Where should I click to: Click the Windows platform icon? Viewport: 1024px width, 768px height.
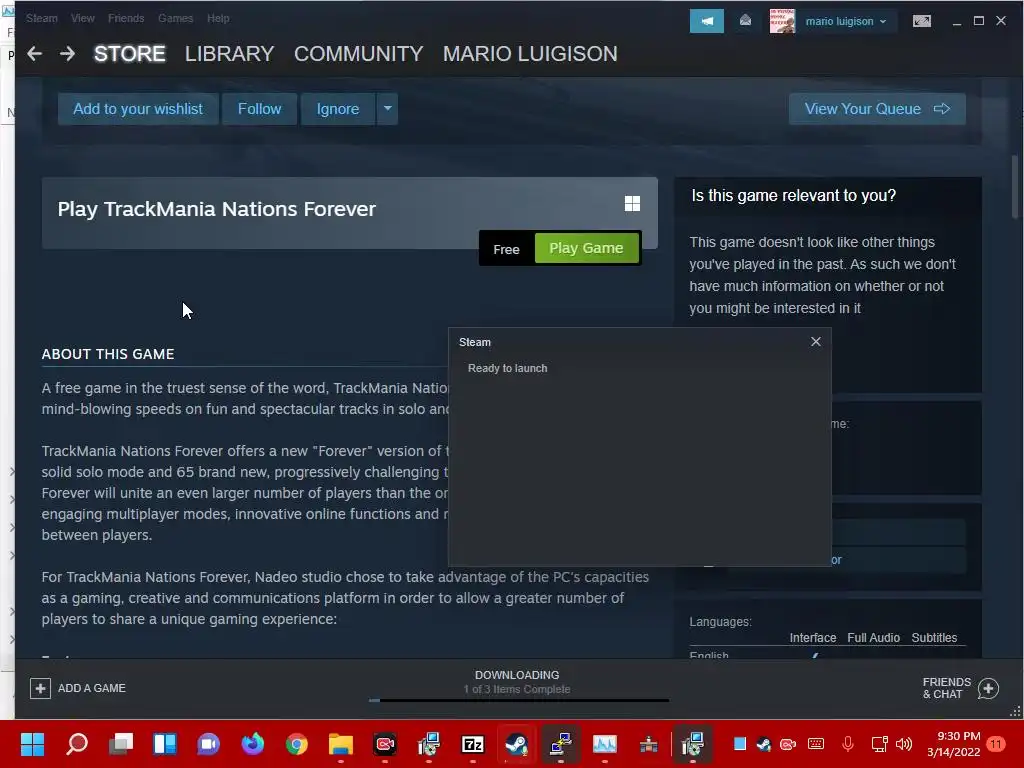click(632, 204)
